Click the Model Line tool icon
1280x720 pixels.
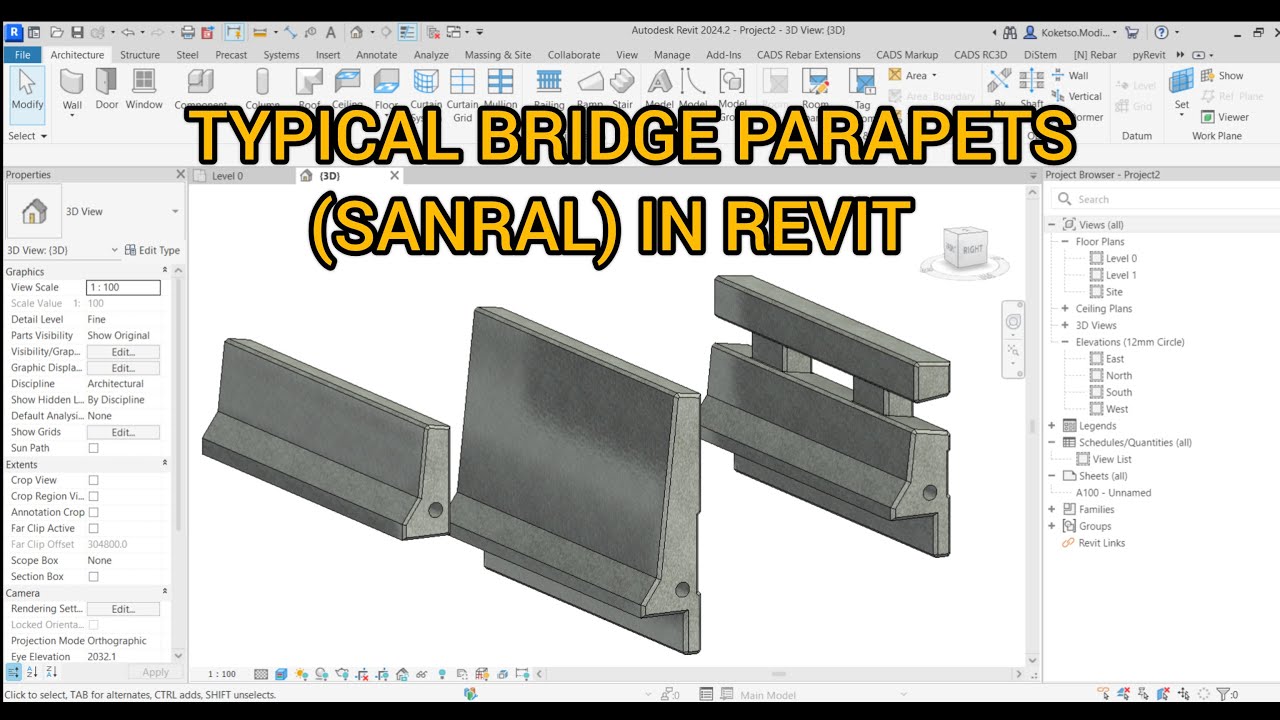coord(693,82)
